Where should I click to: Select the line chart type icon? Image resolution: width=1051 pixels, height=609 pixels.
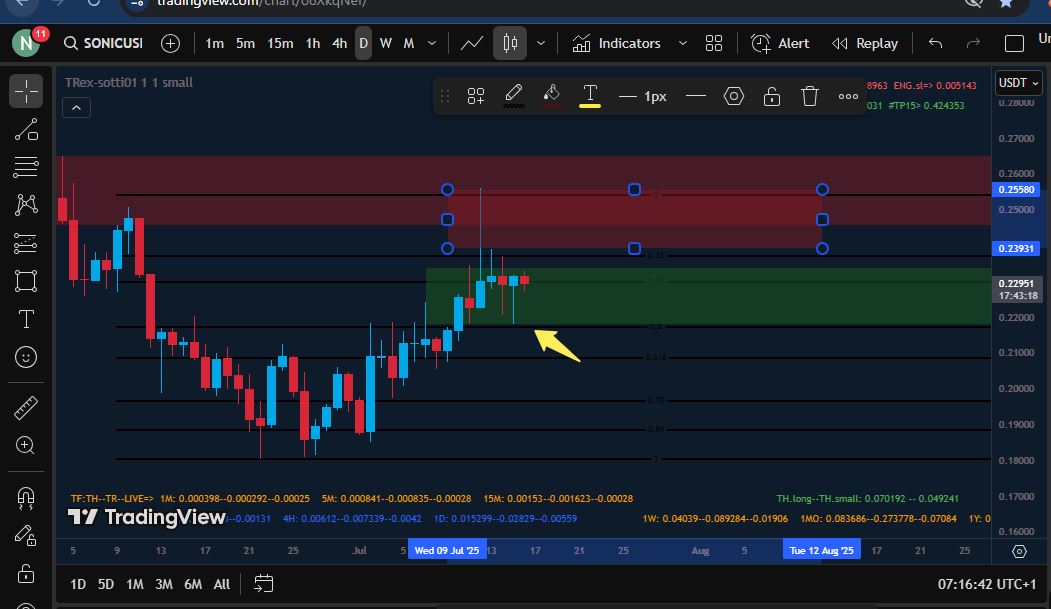tap(472, 44)
